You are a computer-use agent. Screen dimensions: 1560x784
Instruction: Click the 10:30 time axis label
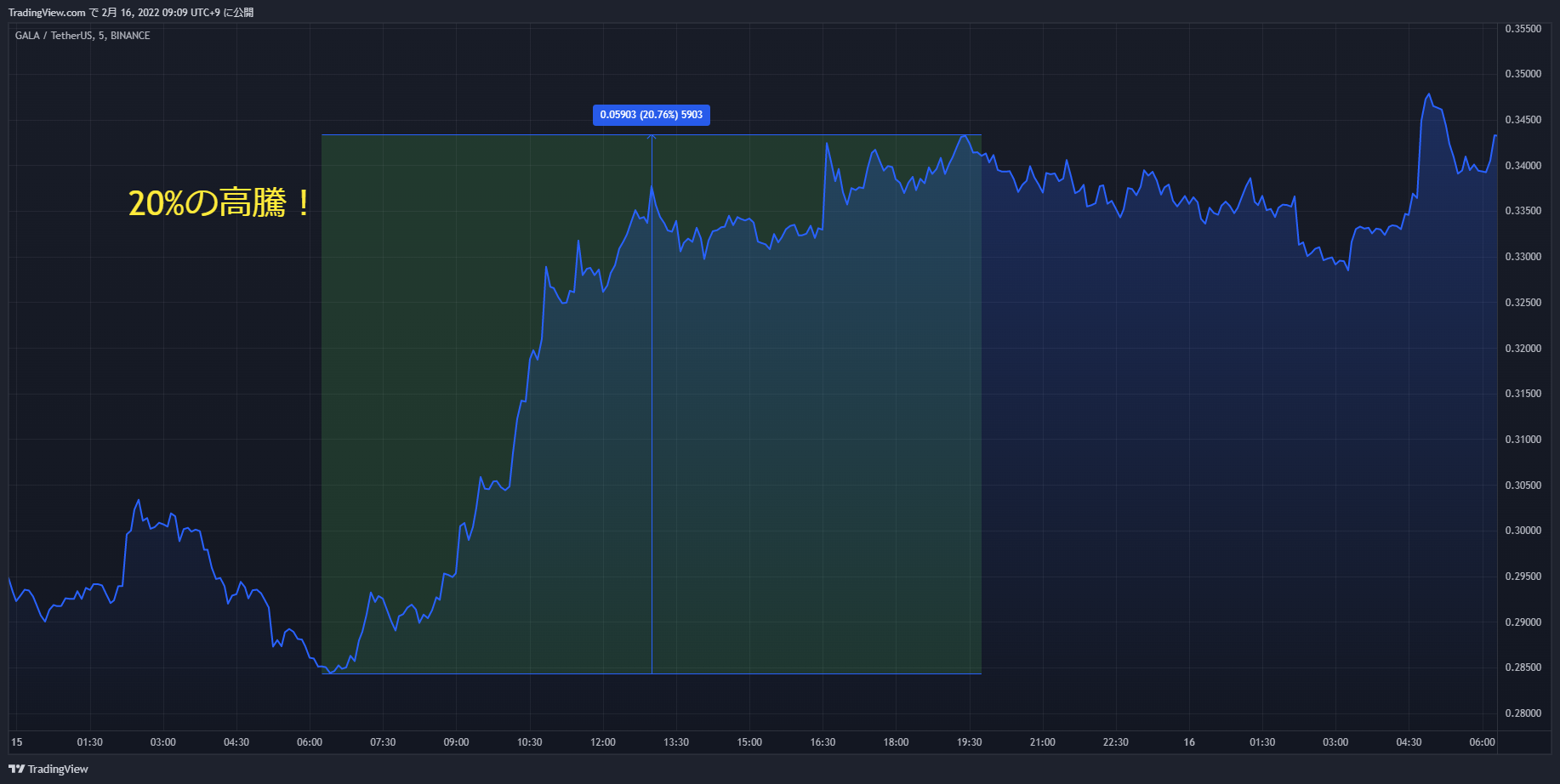coord(530,742)
